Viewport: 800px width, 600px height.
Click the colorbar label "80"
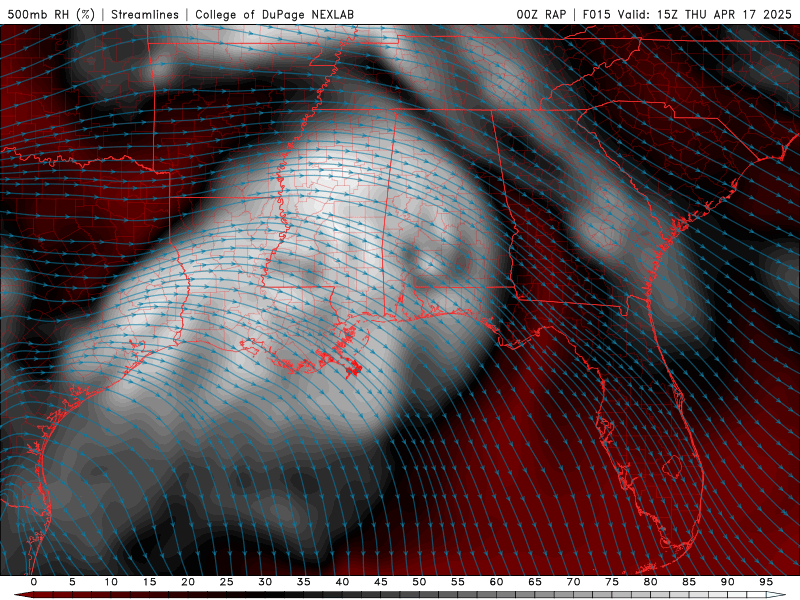(650, 582)
